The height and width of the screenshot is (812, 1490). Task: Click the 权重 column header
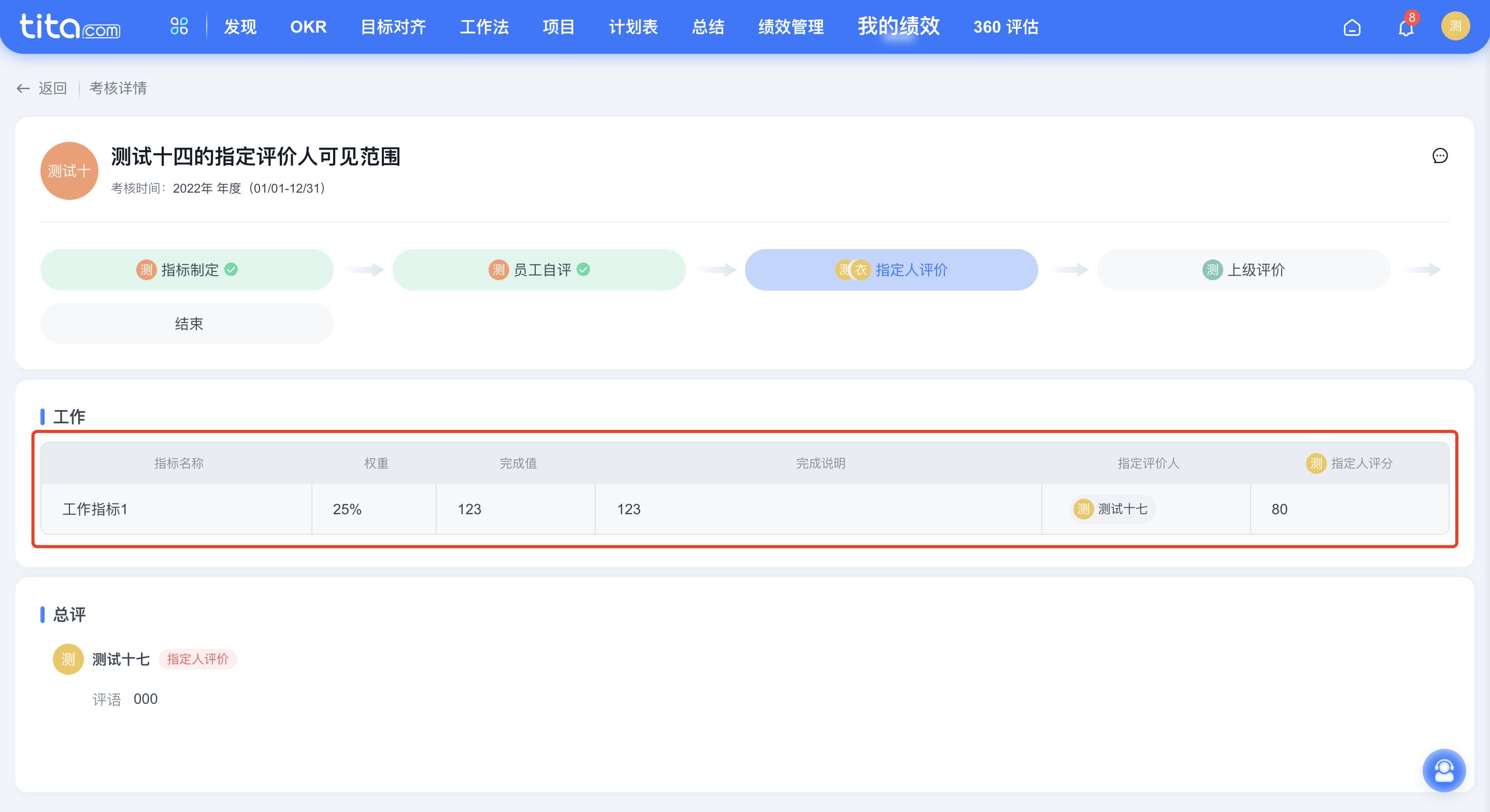[376, 464]
